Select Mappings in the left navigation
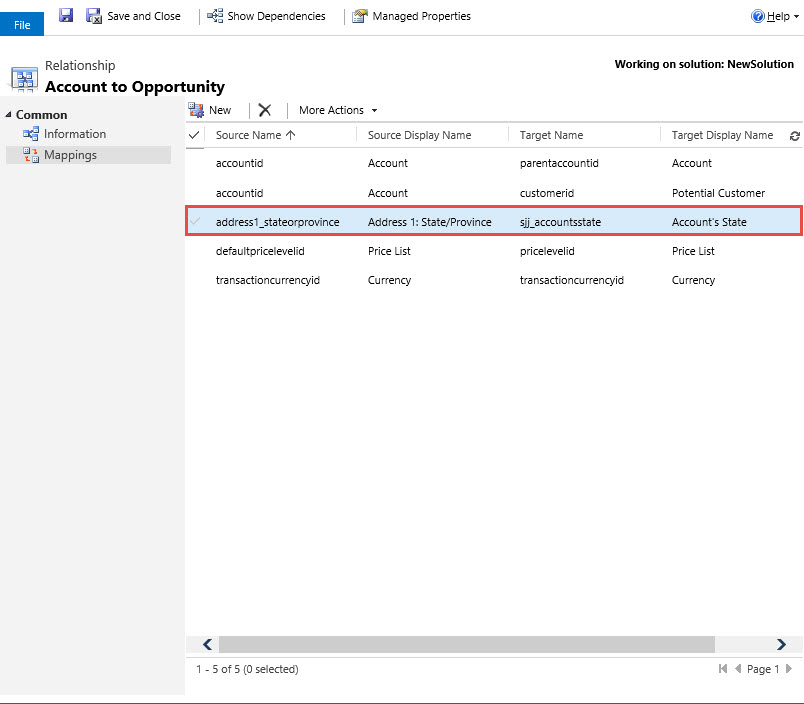804x704 pixels. coord(70,155)
